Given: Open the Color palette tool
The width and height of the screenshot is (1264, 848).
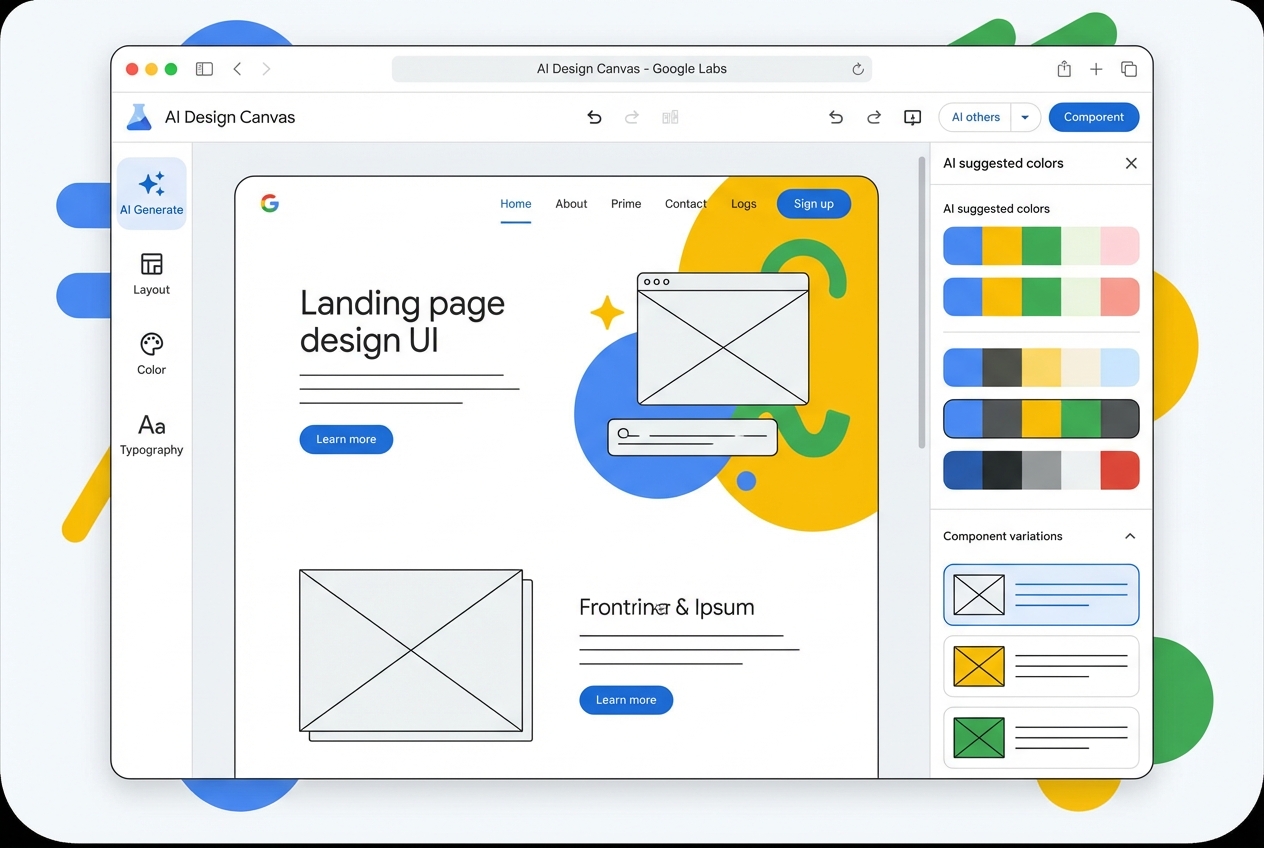Looking at the screenshot, I should 152,344.
